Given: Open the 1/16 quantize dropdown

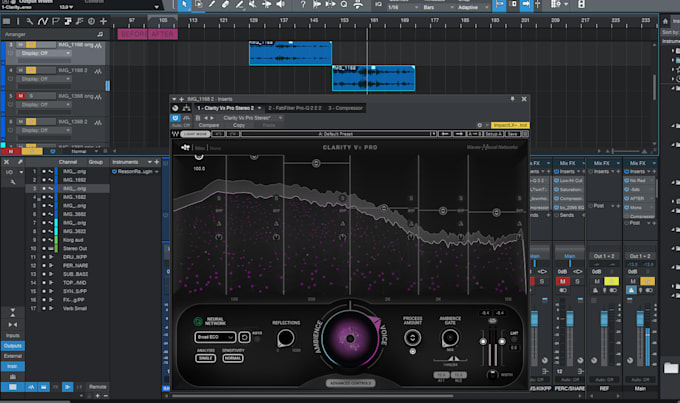Looking at the screenshot, I should coord(403,7).
